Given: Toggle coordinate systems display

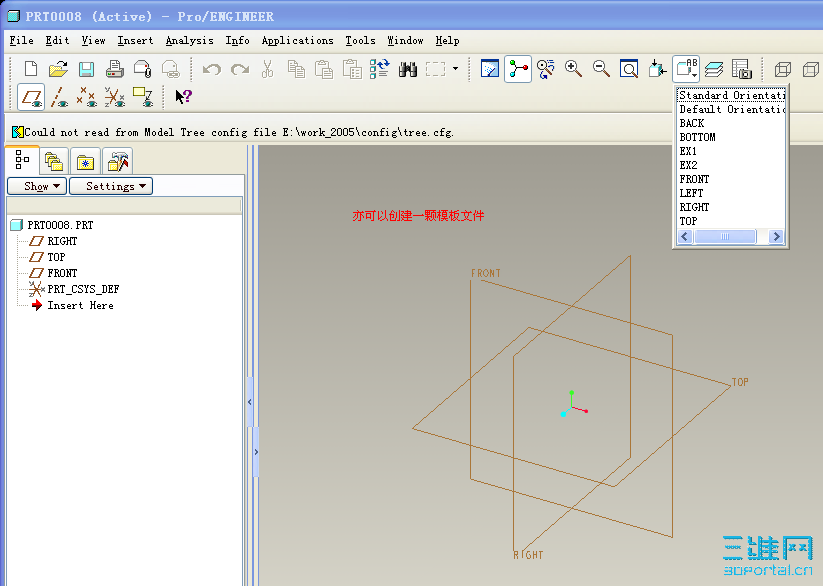Looking at the screenshot, I should click(x=115, y=97).
